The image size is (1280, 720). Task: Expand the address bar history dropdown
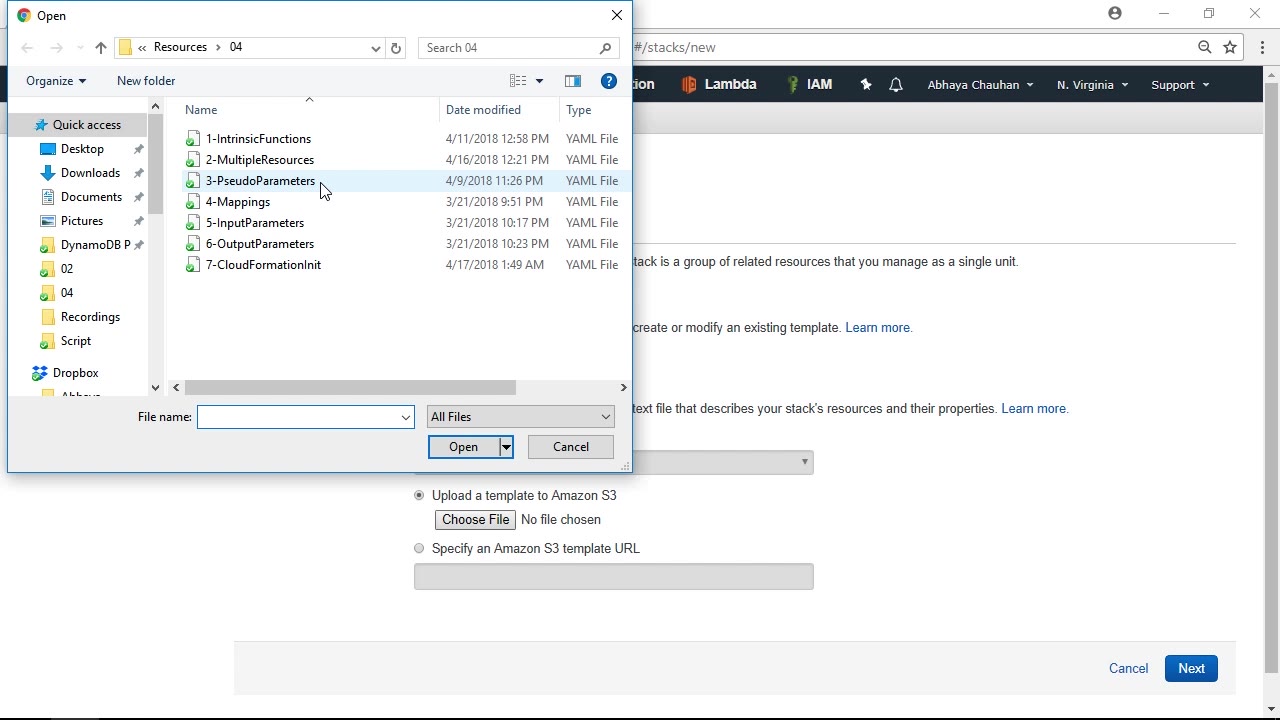(376, 48)
